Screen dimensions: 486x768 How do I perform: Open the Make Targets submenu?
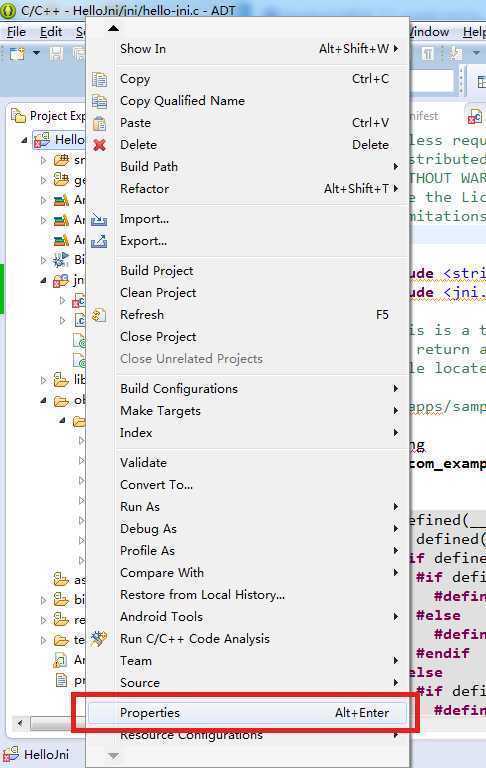coord(248,411)
